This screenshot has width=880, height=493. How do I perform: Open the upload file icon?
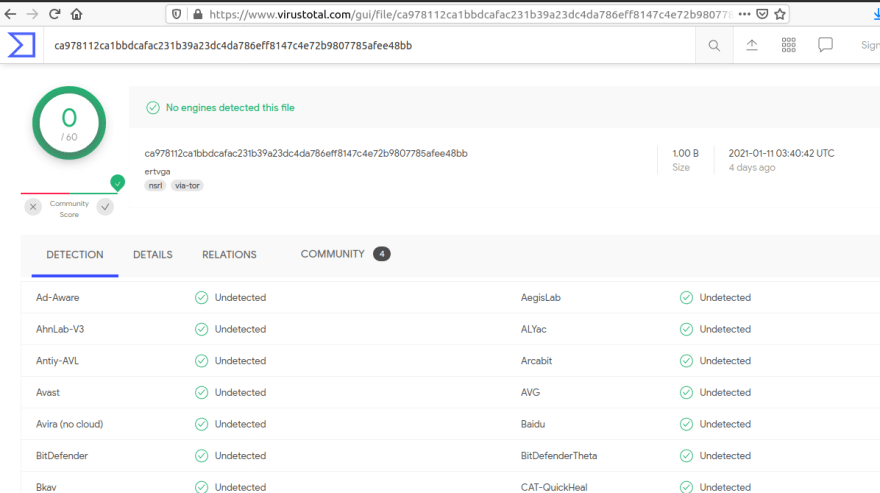point(752,45)
